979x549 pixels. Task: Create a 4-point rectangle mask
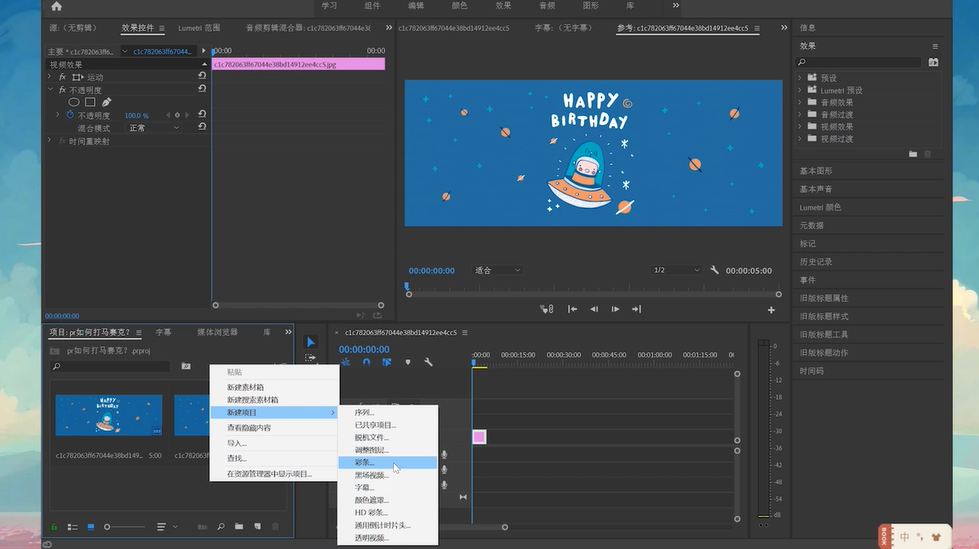tap(90, 102)
